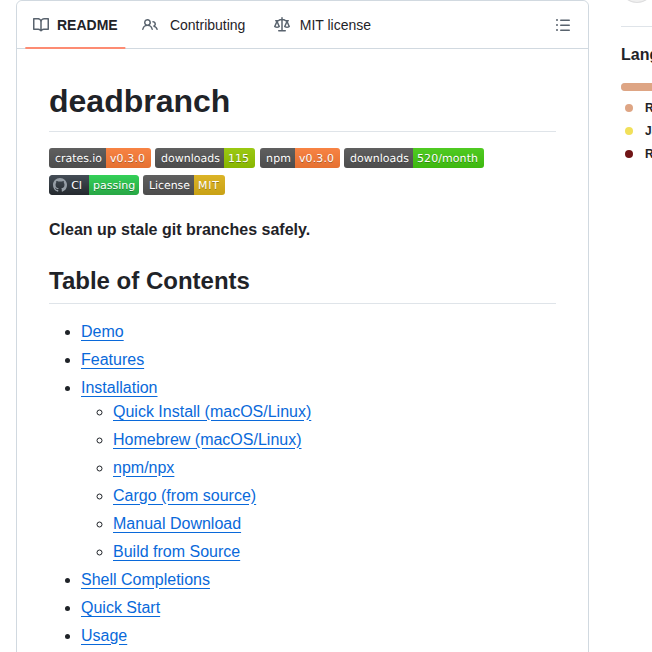This screenshot has width=652, height=652.
Task: Open the Demo link
Action: [102, 331]
